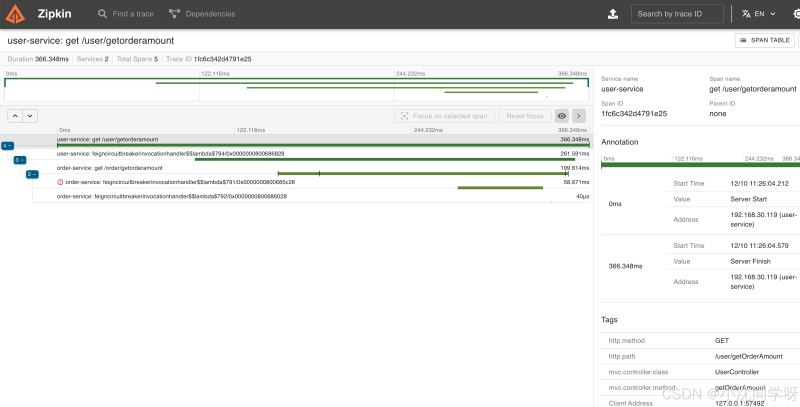Select the user-service lambda$794 span row
This screenshot has height=407, width=800.
323,156
